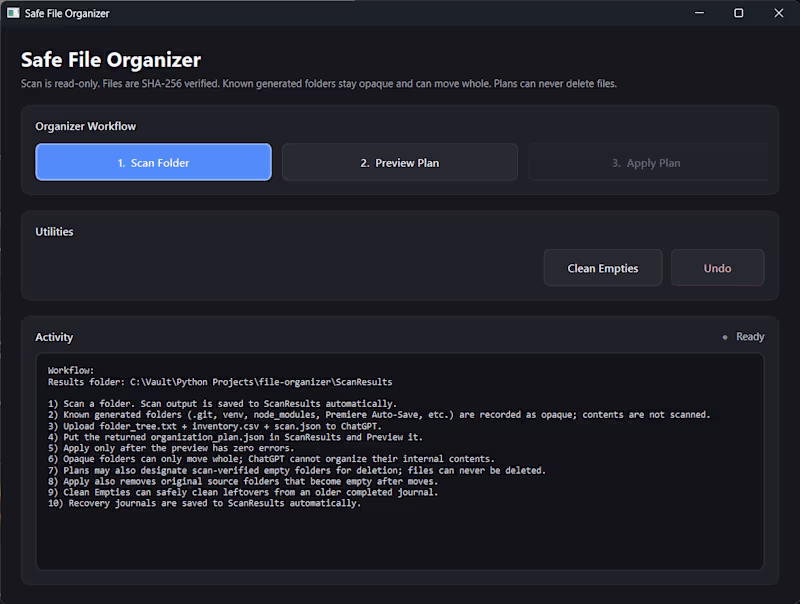Click log line 5 'Apply only after the preview'
This screenshot has height=604, width=800.
[x=171, y=448]
